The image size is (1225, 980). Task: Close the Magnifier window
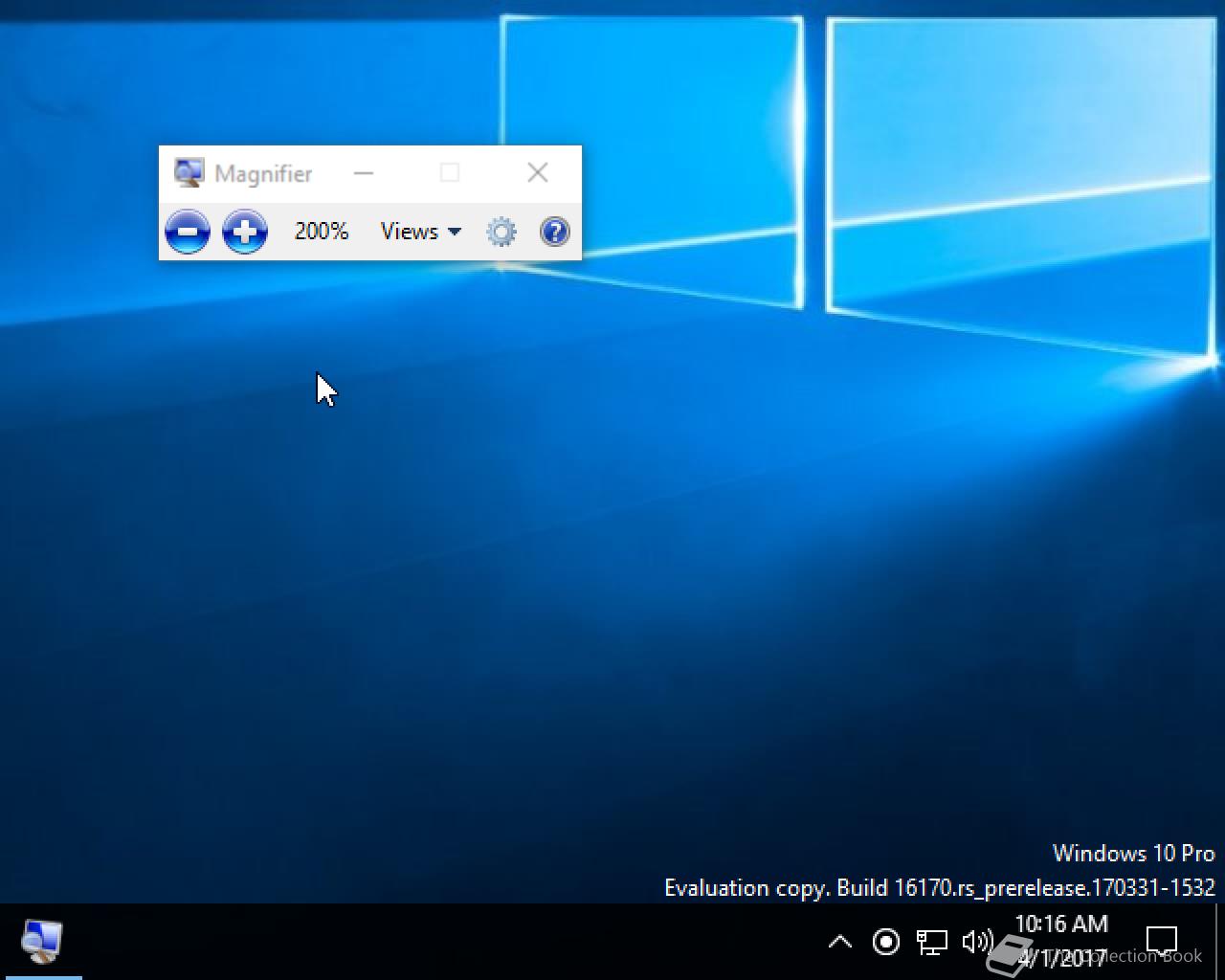pos(538,172)
